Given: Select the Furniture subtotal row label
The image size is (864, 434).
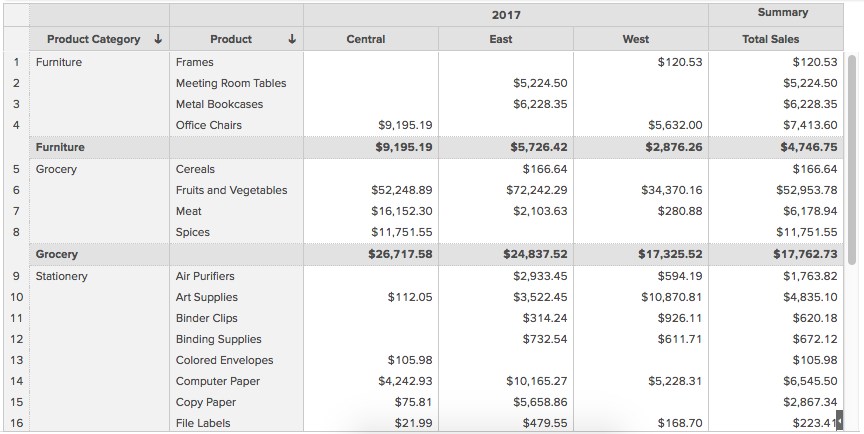Looking at the screenshot, I should point(60,147).
